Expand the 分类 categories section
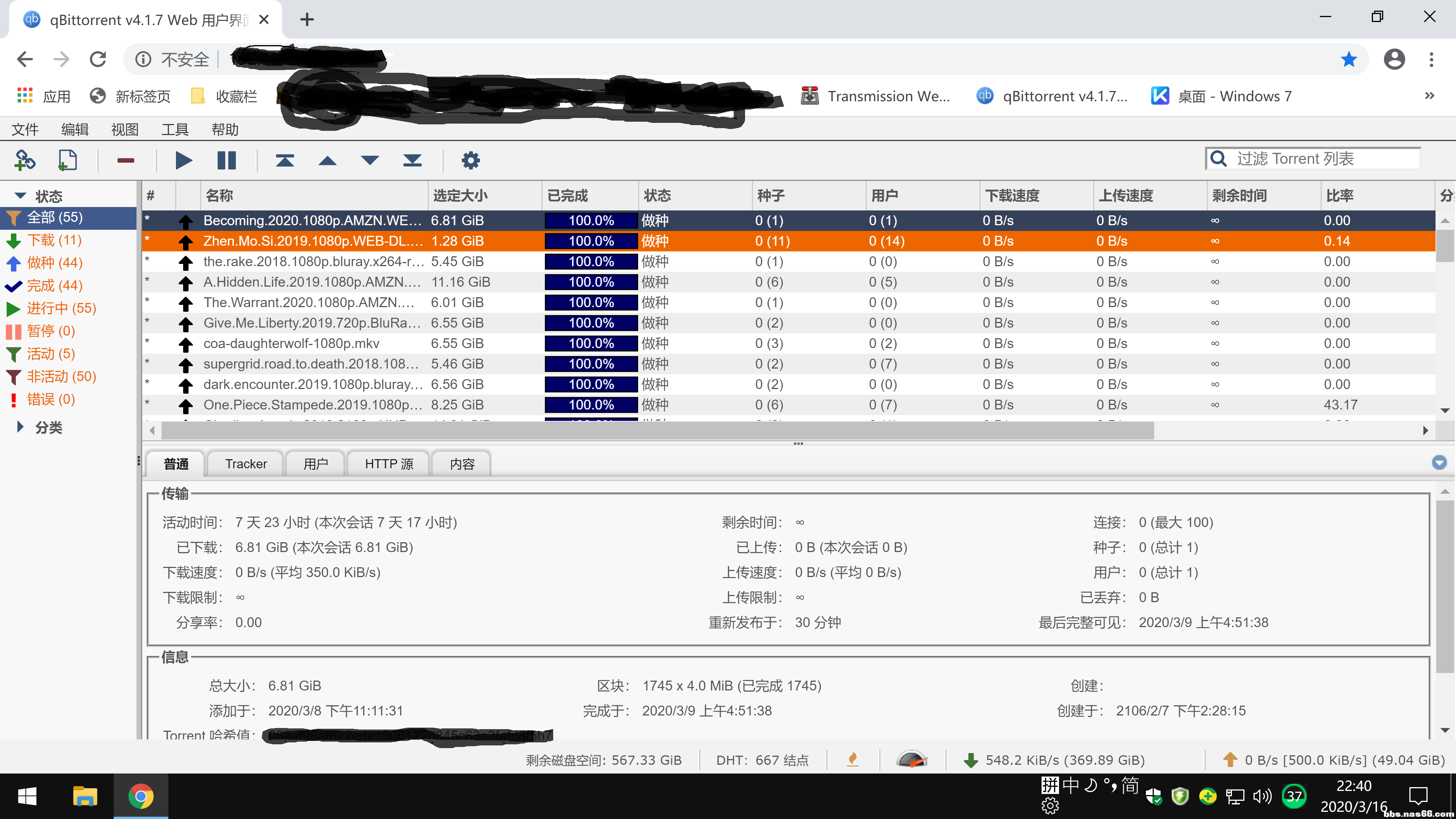This screenshot has height=819, width=1456. 20,427
